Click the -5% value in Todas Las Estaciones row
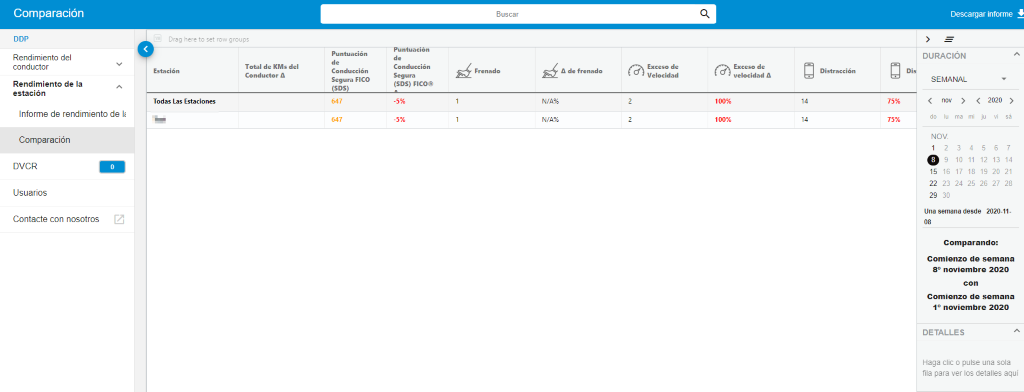The height and width of the screenshot is (392, 1024). click(x=400, y=101)
